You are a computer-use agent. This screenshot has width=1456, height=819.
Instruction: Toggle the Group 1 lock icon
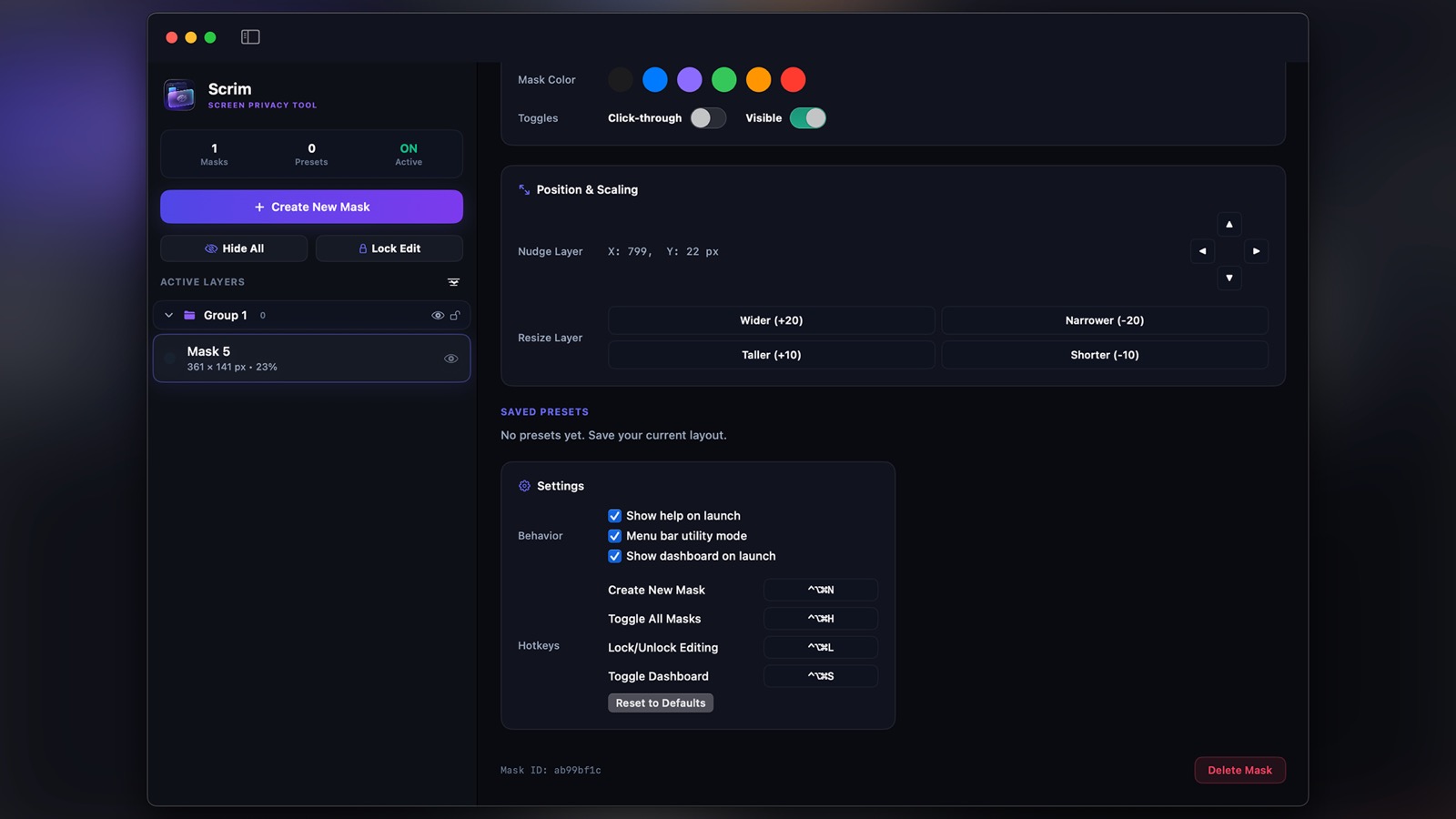pyautogui.click(x=455, y=315)
